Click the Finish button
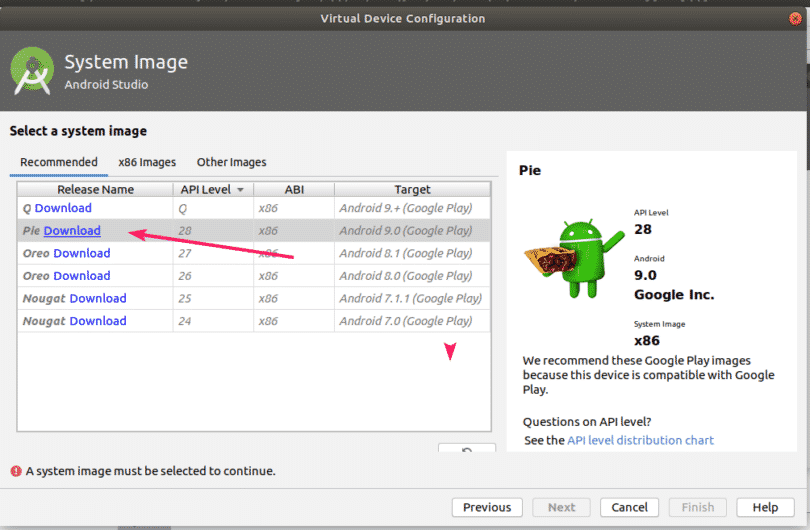 click(x=698, y=507)
